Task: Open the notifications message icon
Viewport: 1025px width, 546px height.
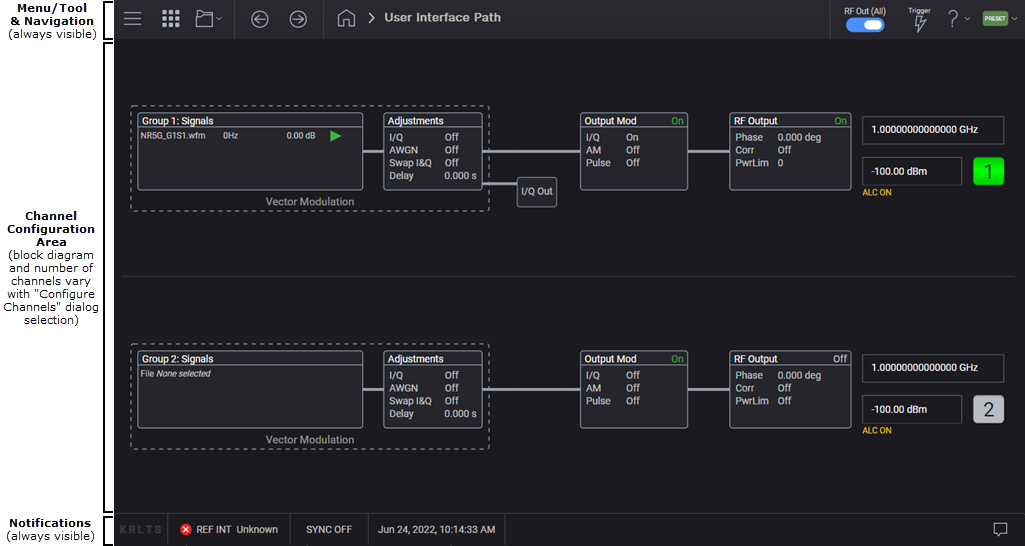Action: [999, 529]
